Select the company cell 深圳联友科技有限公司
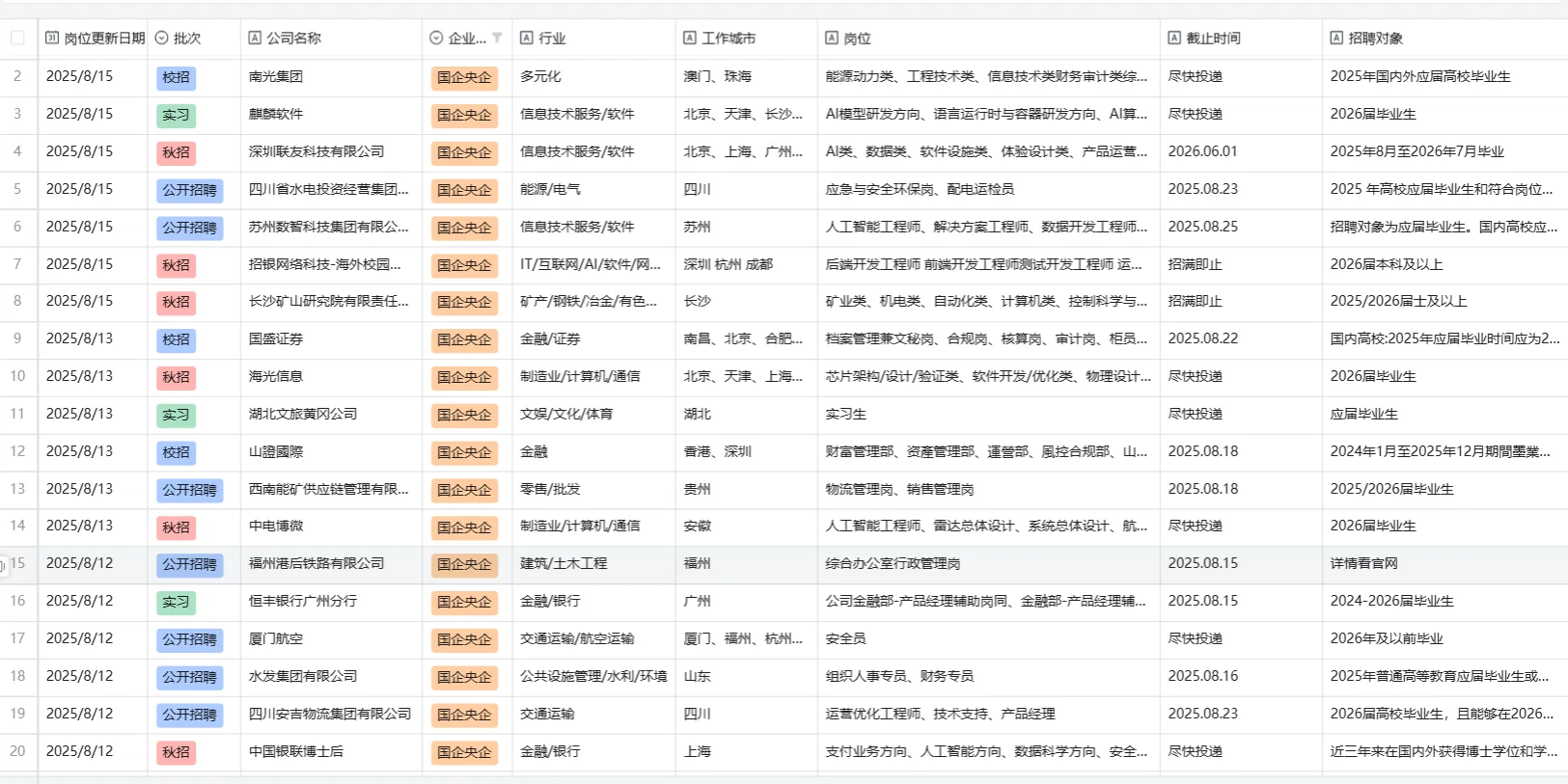Image resolution: width=1568 pixels, height=784 pixels. [331, 152]
